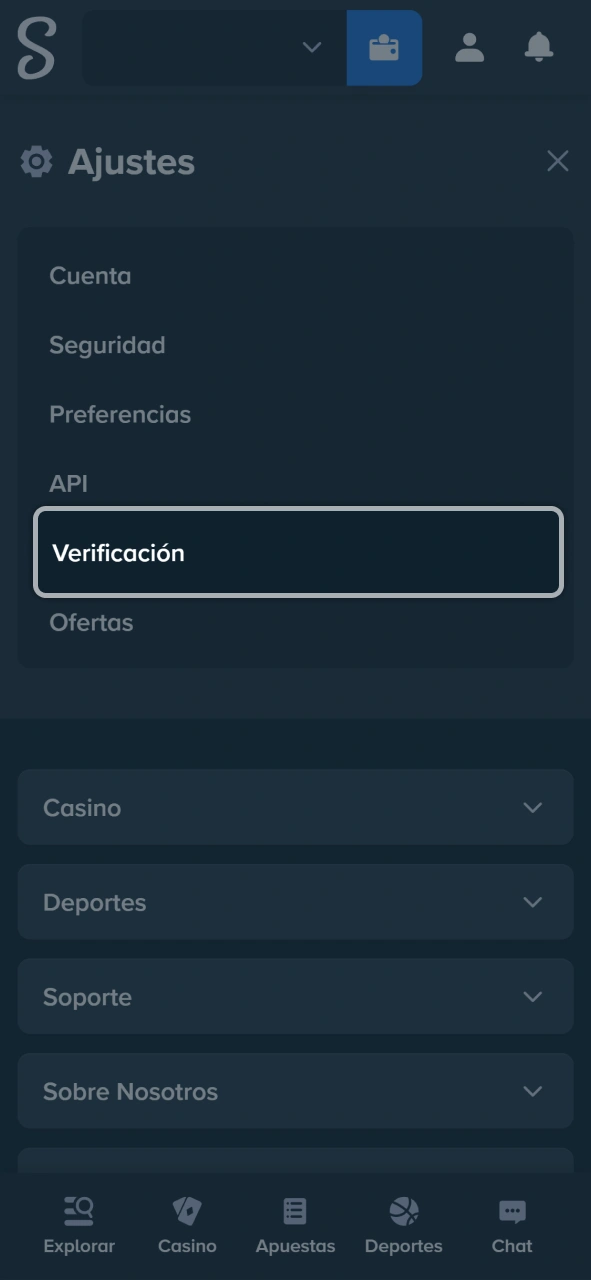Click the profile person icon
Viewport: 591px width, 1280px height.
pyautogui.click(x=469, y=47)
